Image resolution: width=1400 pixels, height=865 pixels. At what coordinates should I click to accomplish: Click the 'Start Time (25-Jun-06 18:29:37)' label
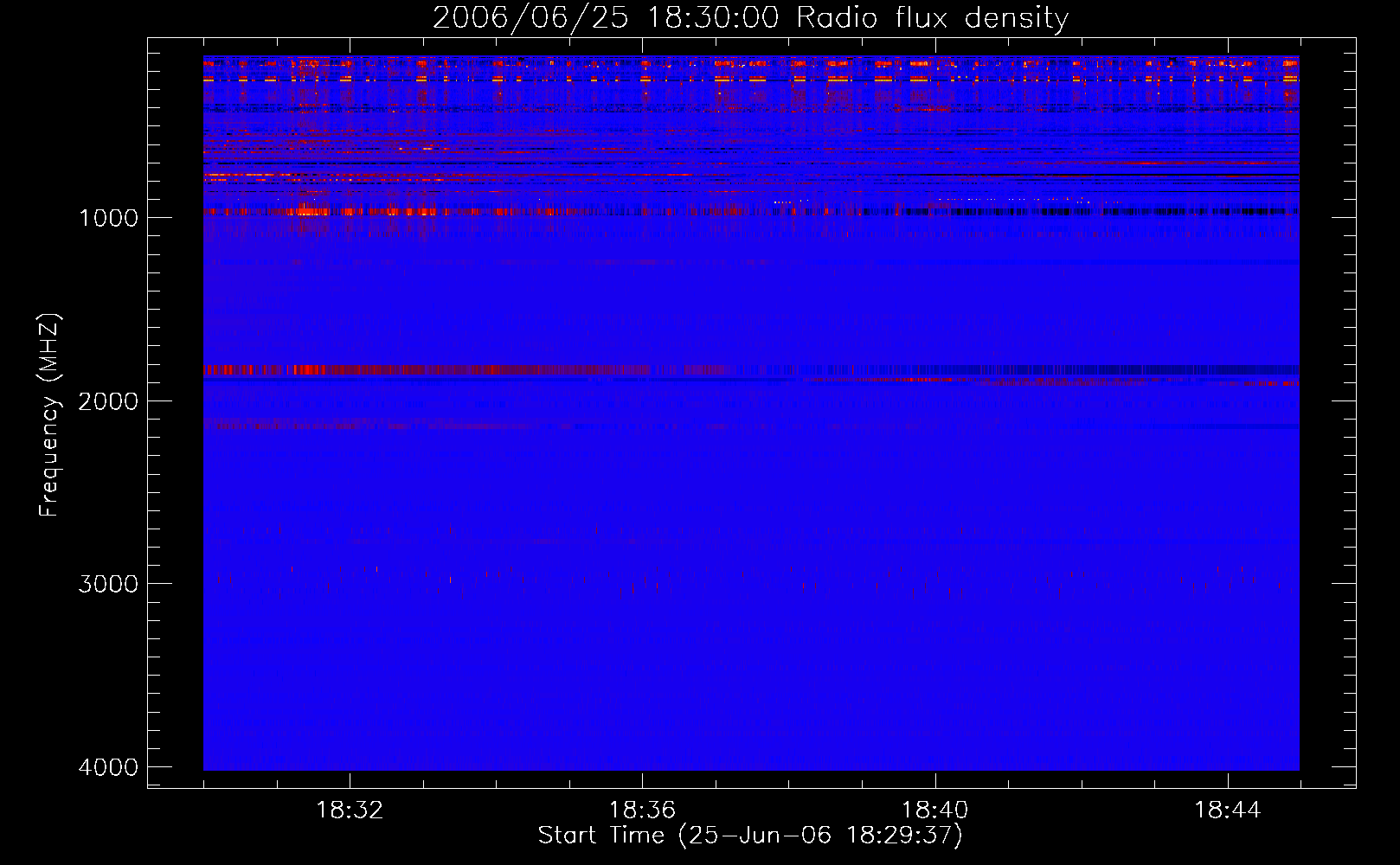tap(750, 836)
